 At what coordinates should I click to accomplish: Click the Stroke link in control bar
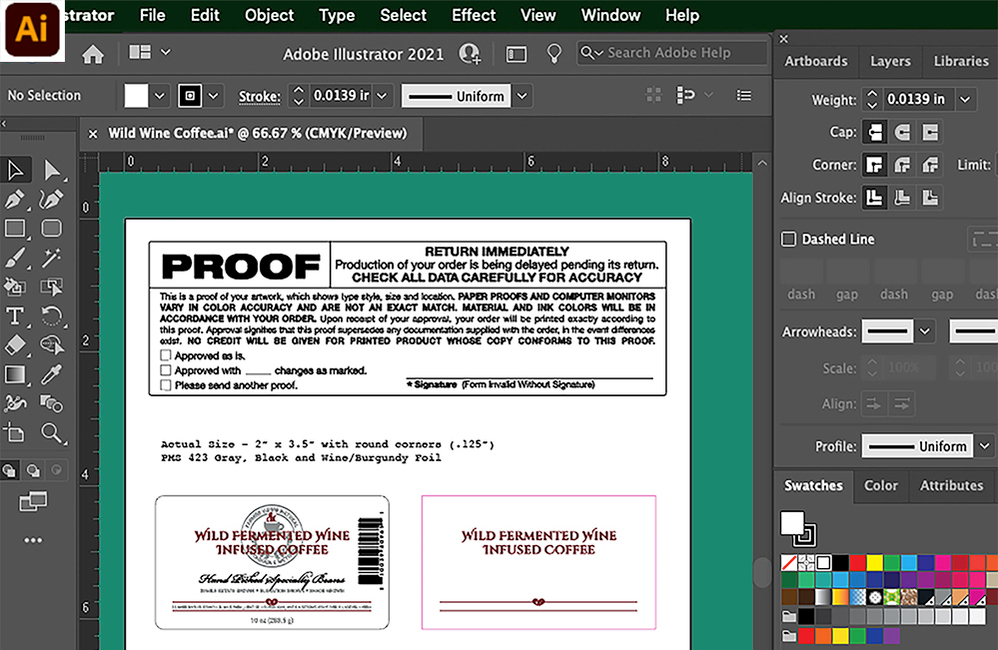[x=259, y=97]
